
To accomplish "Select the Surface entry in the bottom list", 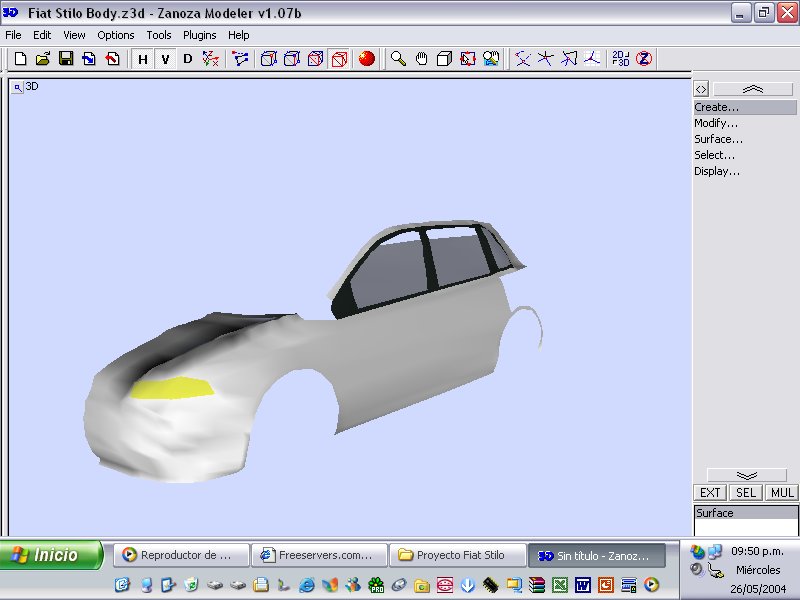I will [746, 513].
